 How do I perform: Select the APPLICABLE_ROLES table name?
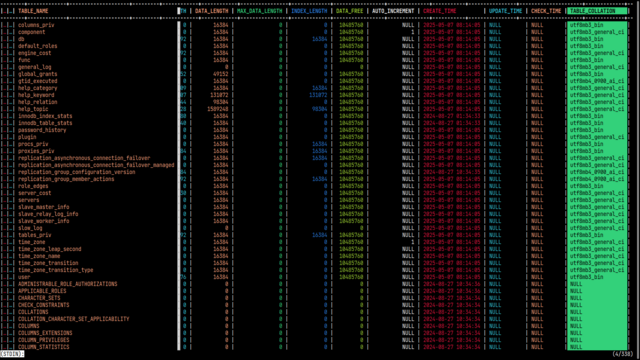(42, 291)
